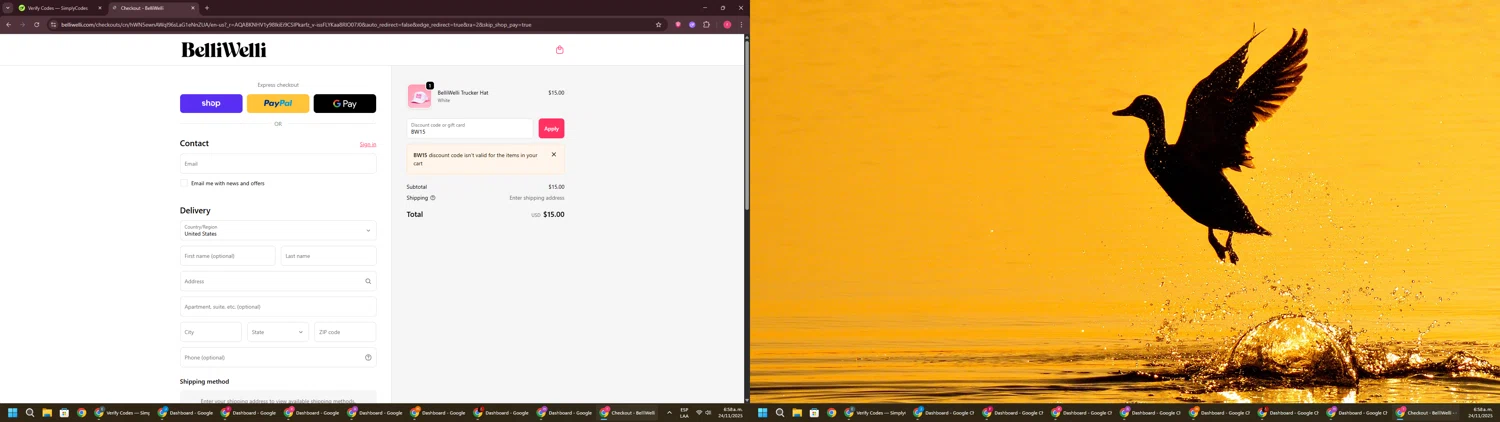The image size is (1500, 422).
Task: Focus the Email input field
Action: [278, 163]
